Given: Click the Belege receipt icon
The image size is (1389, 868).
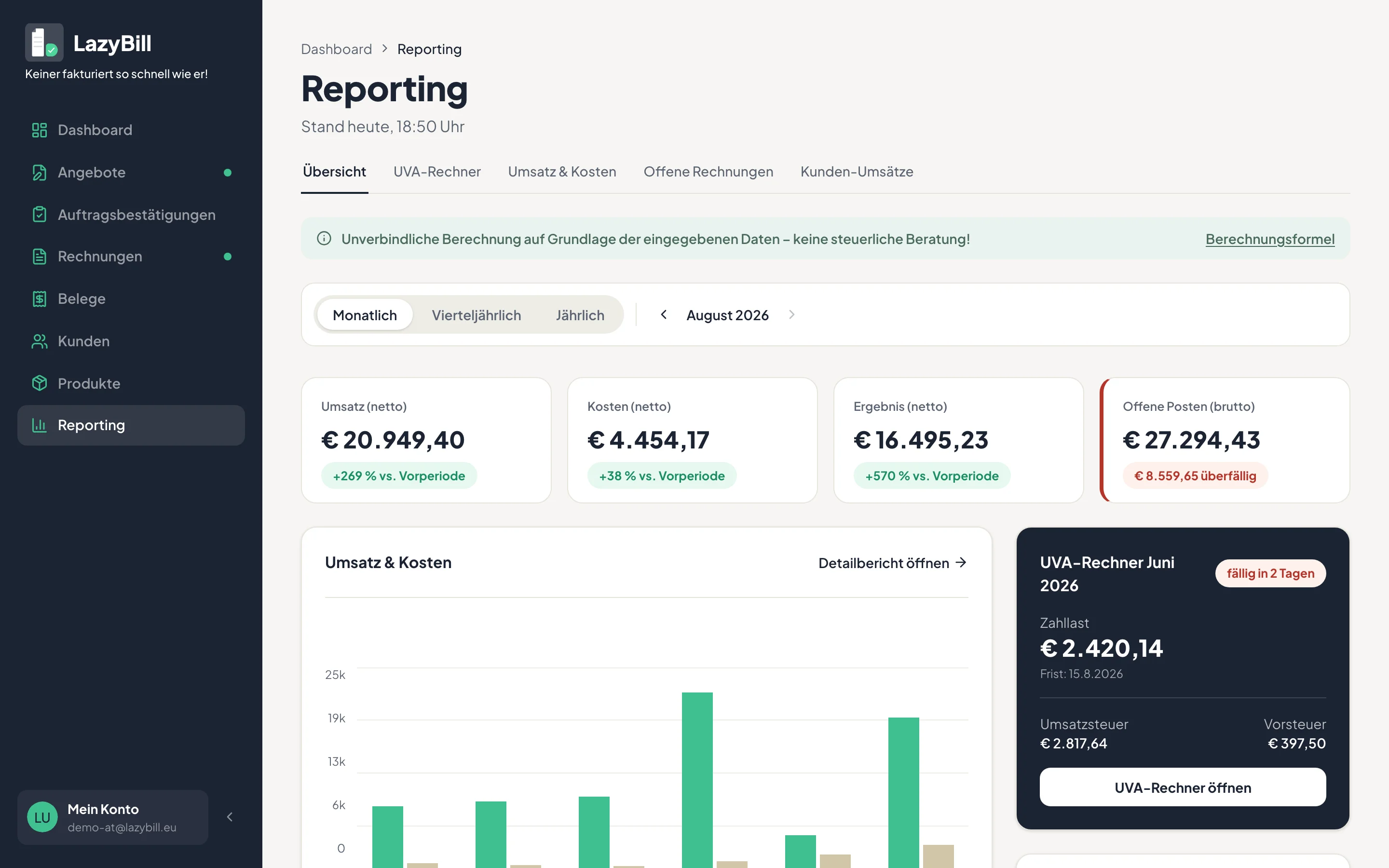Looking at the screenshot, I should [x=39, y=298].
